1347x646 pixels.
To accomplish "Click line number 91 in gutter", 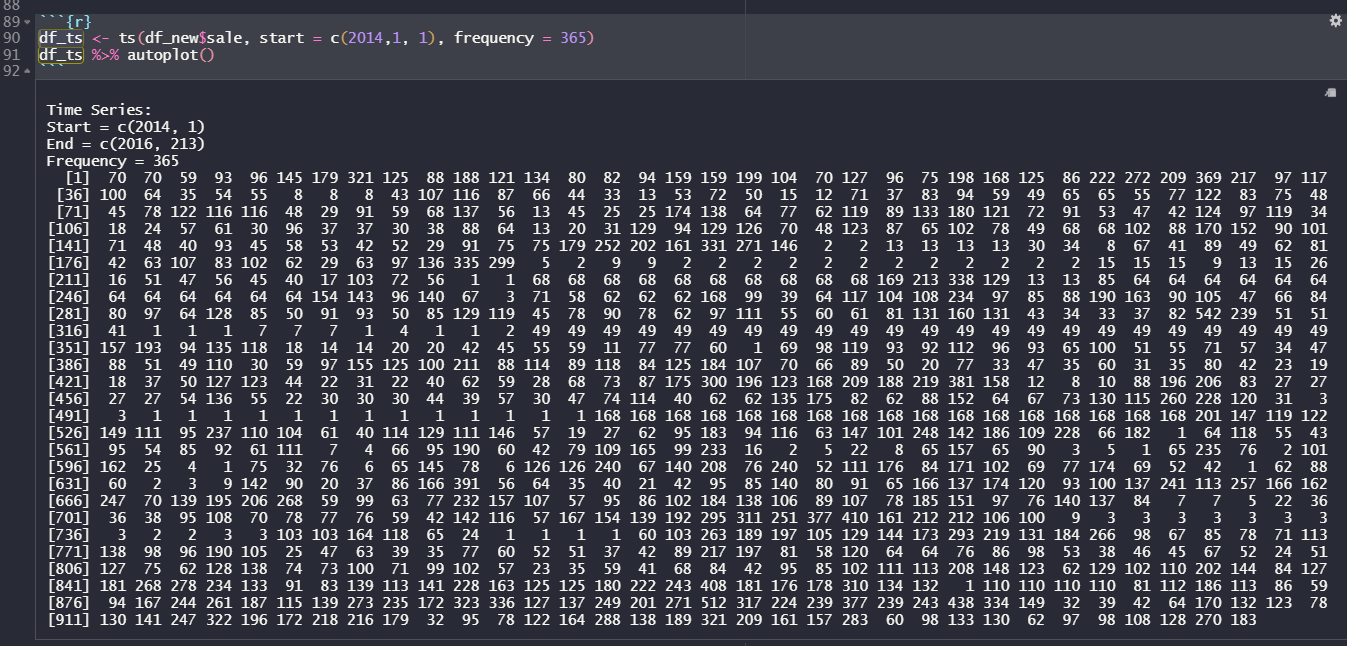I will (x=11, y=54).
